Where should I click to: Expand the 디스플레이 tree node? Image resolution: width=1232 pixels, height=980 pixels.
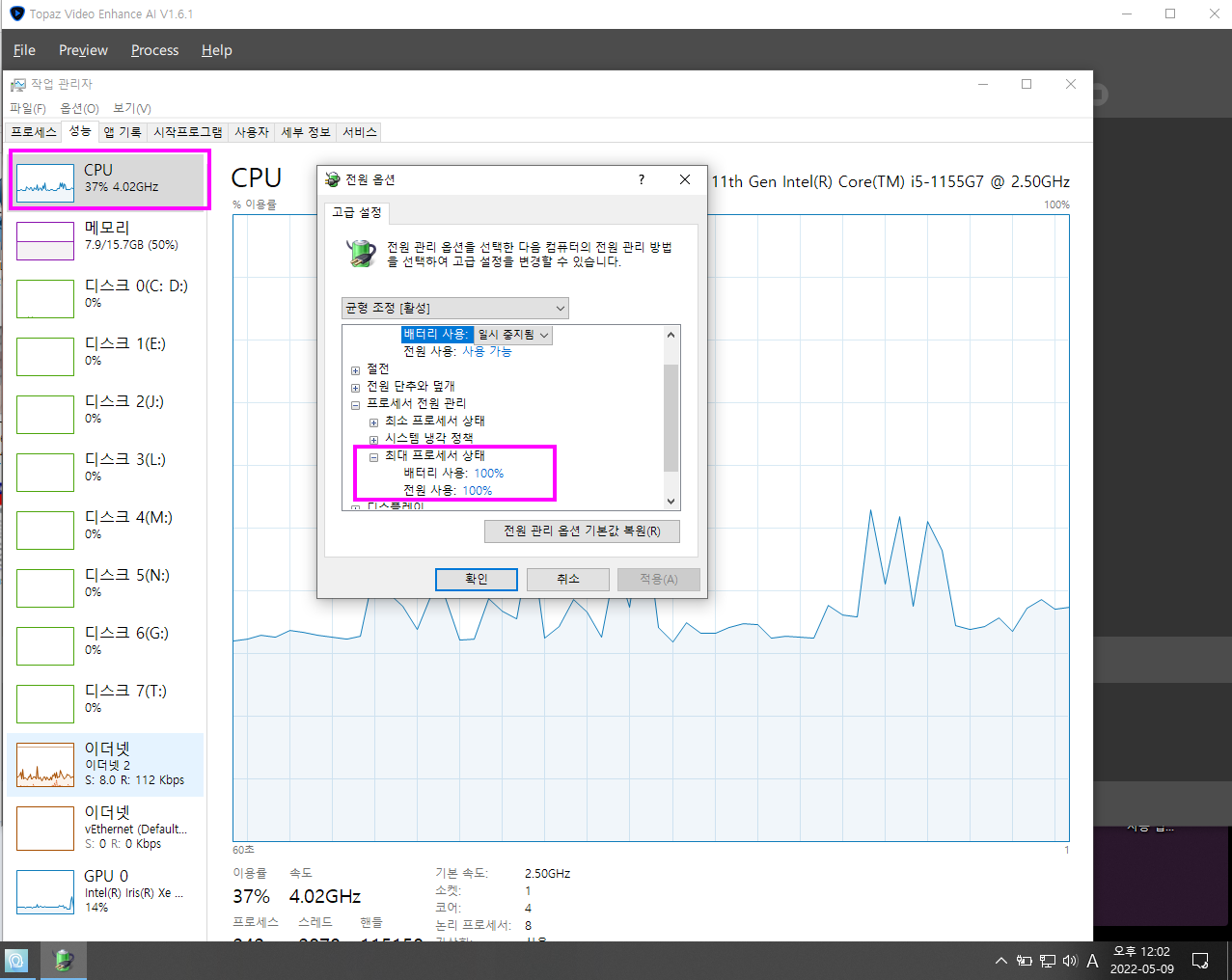tap(355, 507)
